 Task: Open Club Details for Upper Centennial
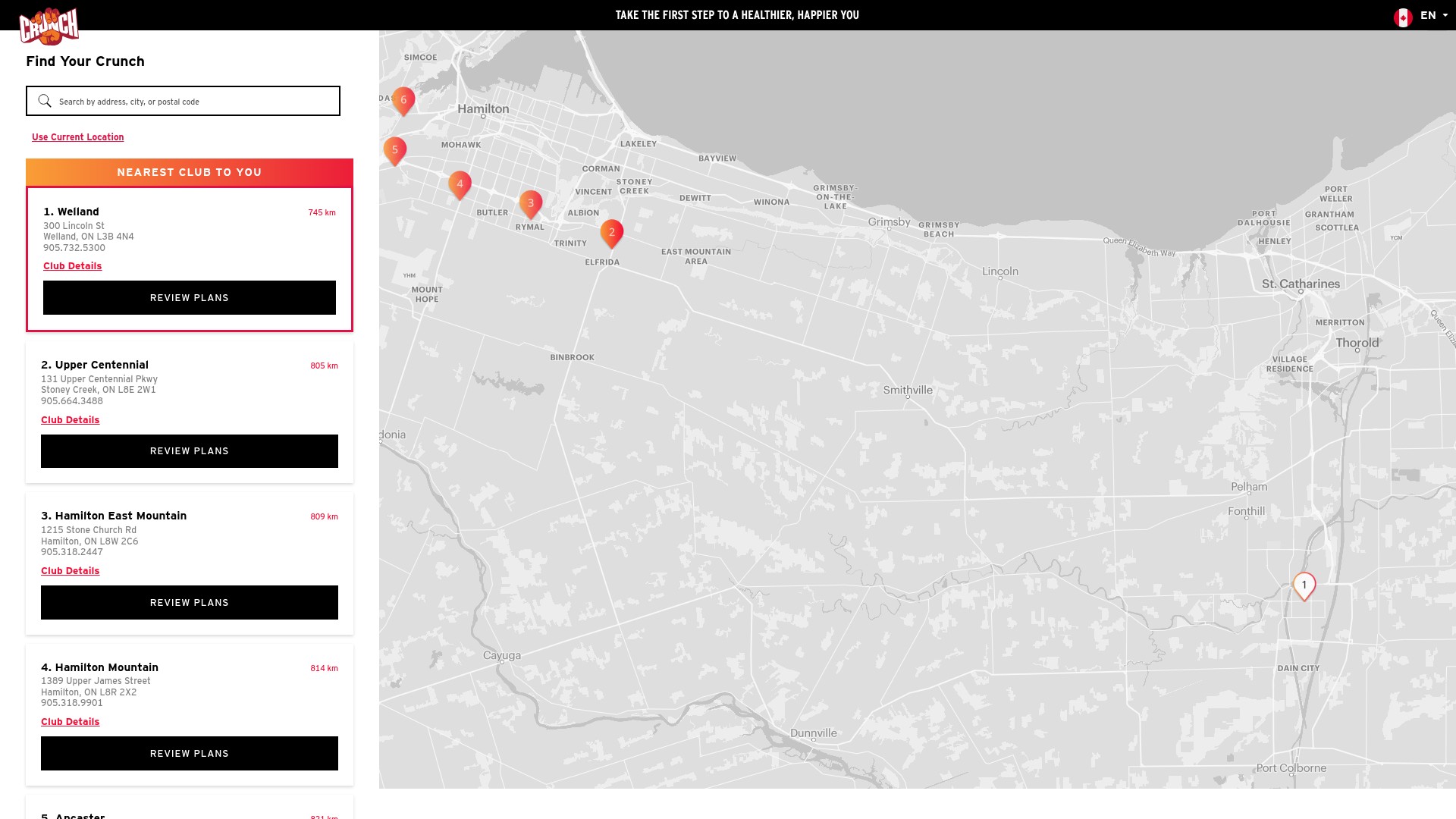70,420
